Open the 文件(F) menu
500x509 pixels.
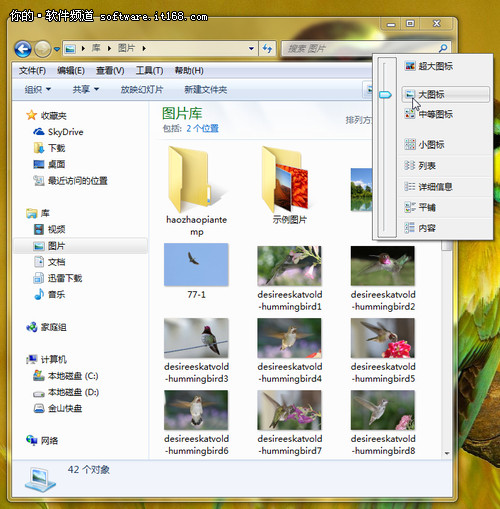tap(32, 71)
